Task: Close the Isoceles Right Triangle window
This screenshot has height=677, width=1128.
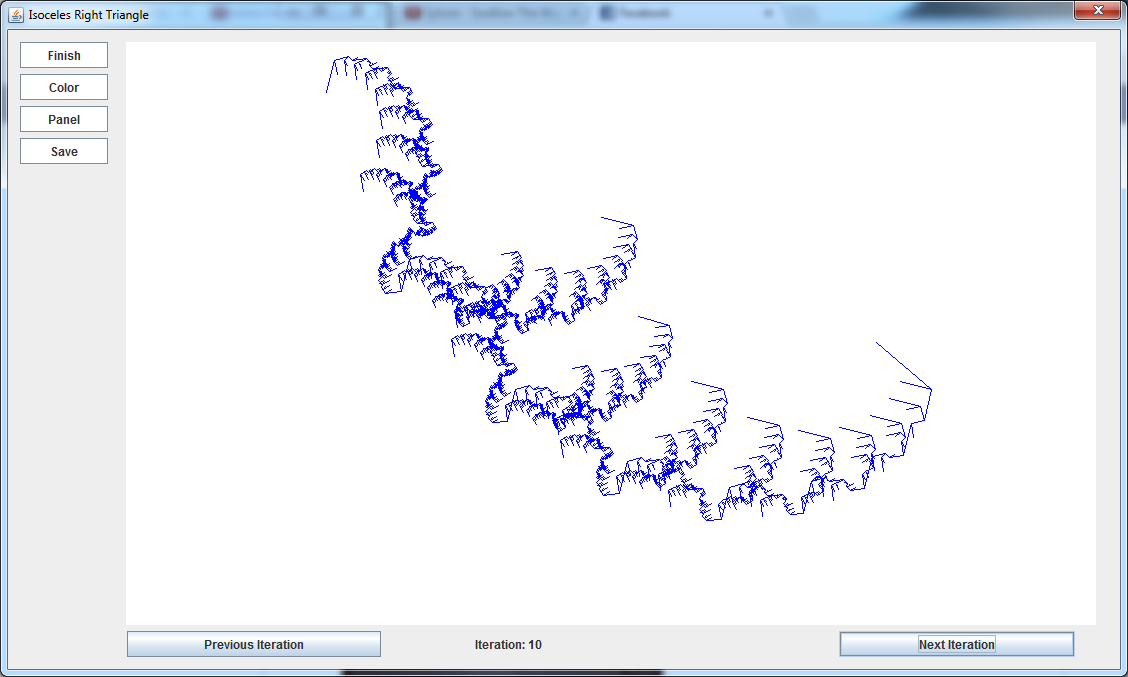Action: pyautogui.click(x=1097, y=11)
